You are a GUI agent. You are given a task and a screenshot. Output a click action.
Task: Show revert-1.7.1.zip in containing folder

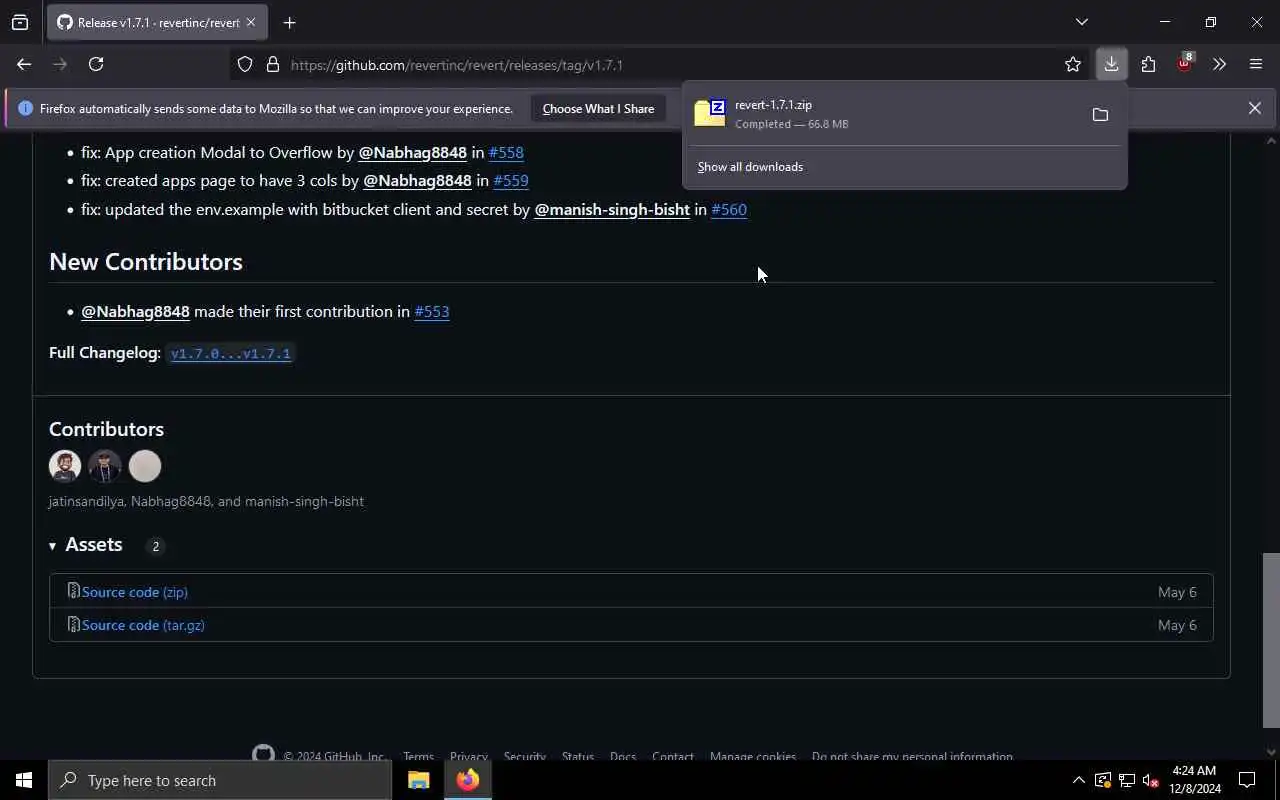1100,115
